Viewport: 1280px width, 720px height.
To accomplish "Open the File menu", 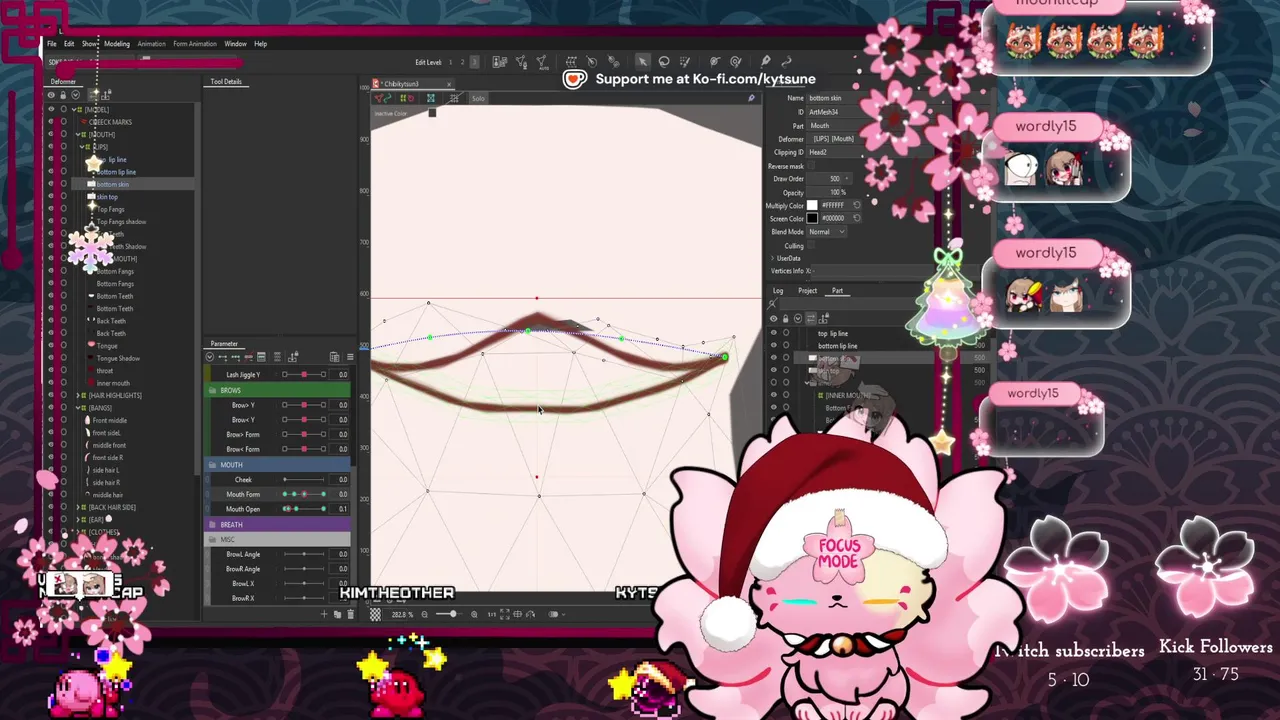I will (52, 44).
